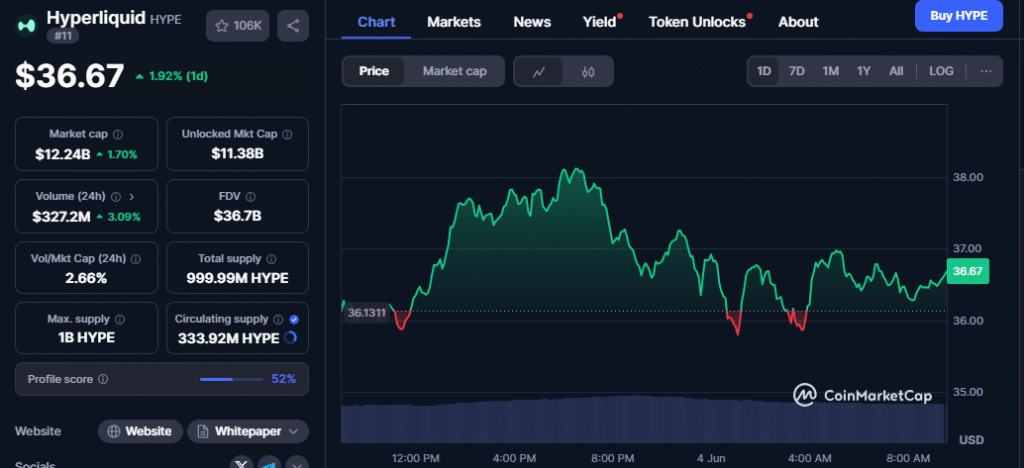Click the 52% profile score value
The image size is (1024, 468).
pos(283,379)
